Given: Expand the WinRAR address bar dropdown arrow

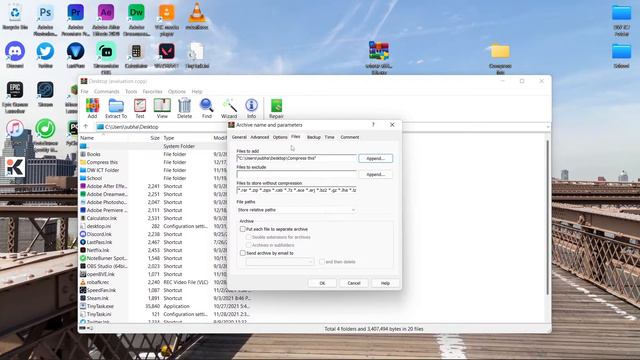Looking at the screenshot, I should tap(548, 127).
